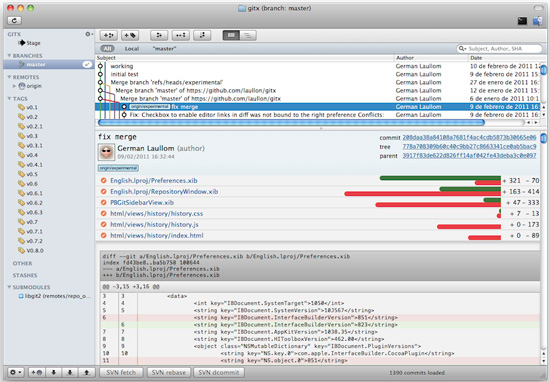Image resolution: width=550 pixels, height=382 pixels.
Task: Click the create tag toolbar button
Action: click(x=130, y=35)
